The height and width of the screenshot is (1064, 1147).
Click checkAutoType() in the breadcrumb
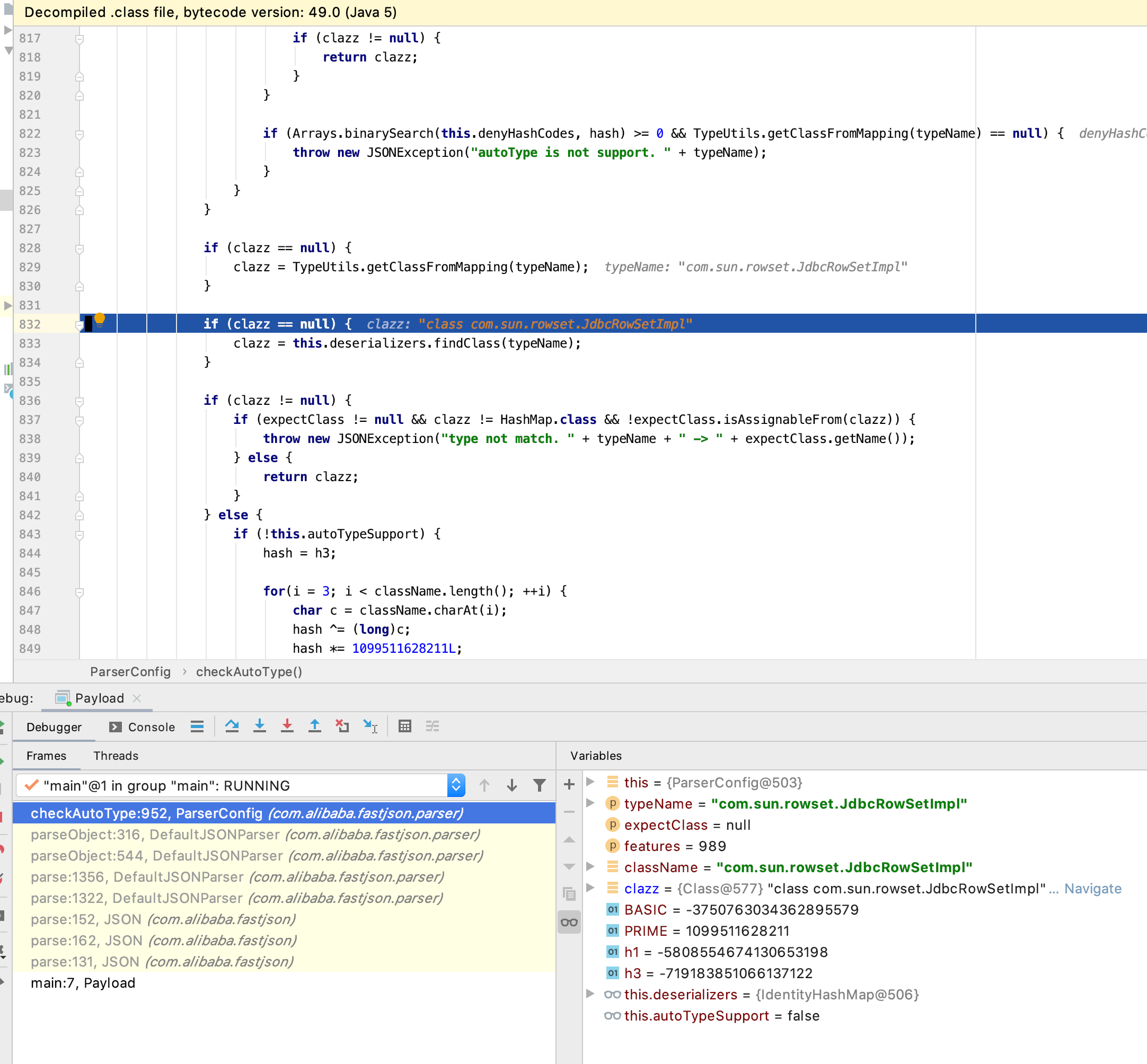[249, 672]
